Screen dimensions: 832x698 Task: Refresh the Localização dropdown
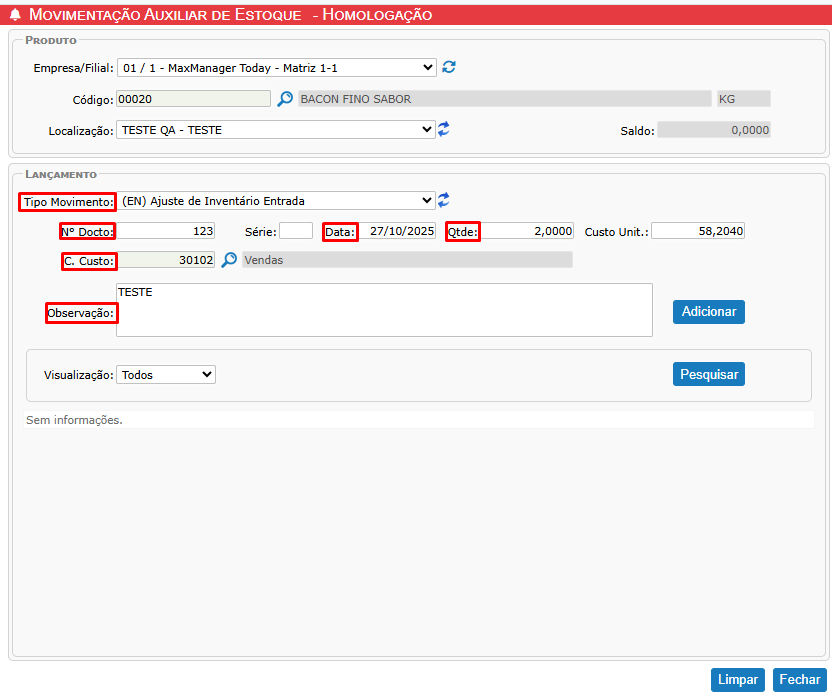(x=444, y=129)
